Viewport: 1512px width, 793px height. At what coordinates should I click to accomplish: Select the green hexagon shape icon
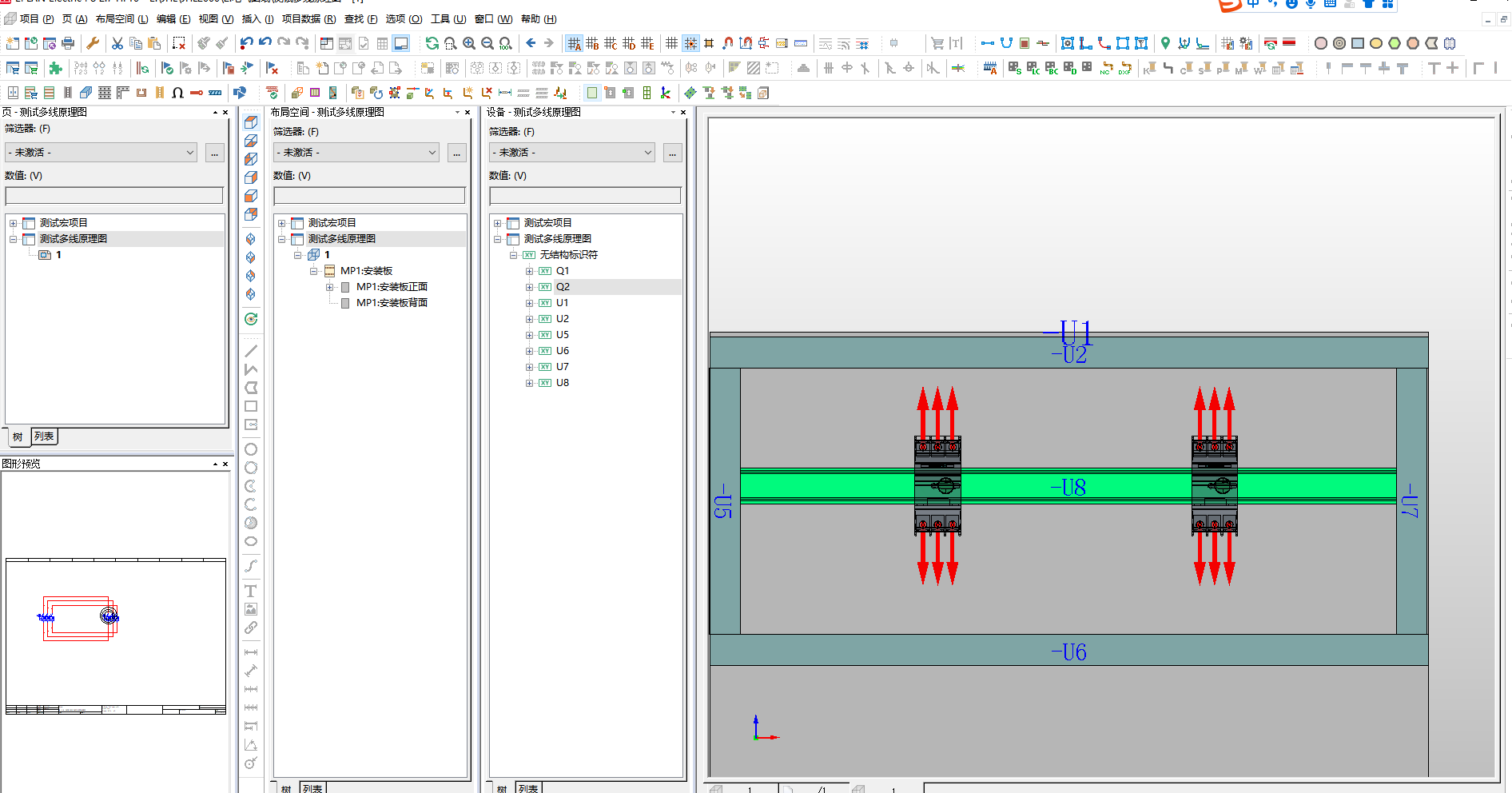(x=1395, y=43)
